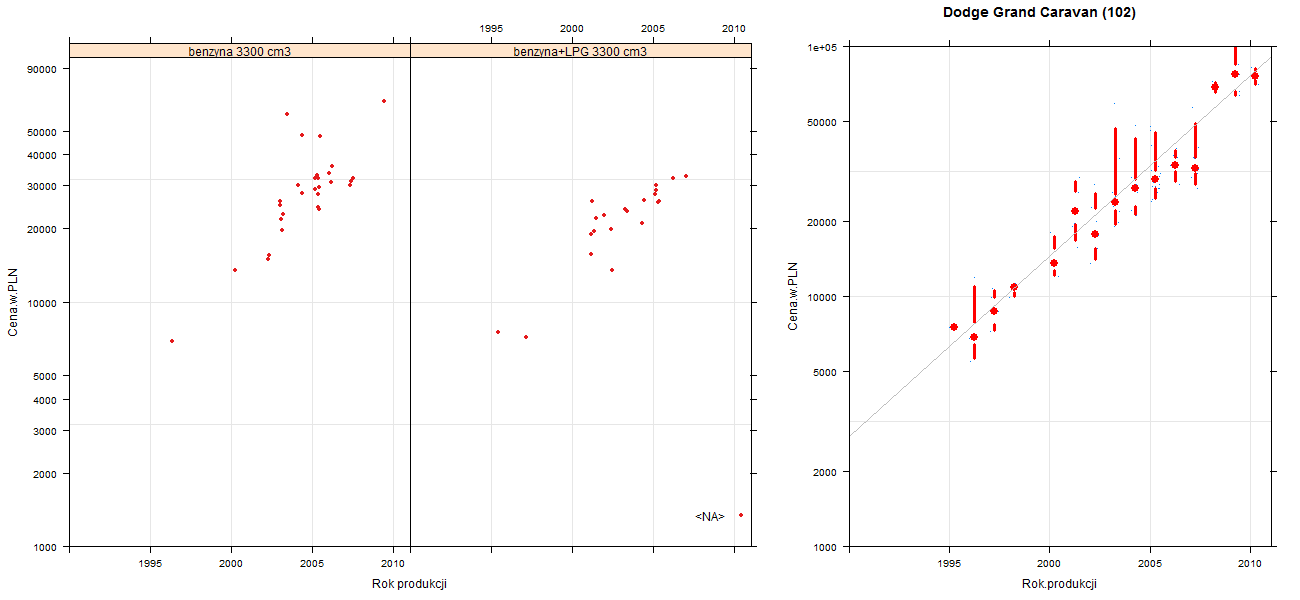The image size is (1300, 600).
Task: Click the "1995" year label above the benzyna+LPG panel
Action: pos(491,28)
